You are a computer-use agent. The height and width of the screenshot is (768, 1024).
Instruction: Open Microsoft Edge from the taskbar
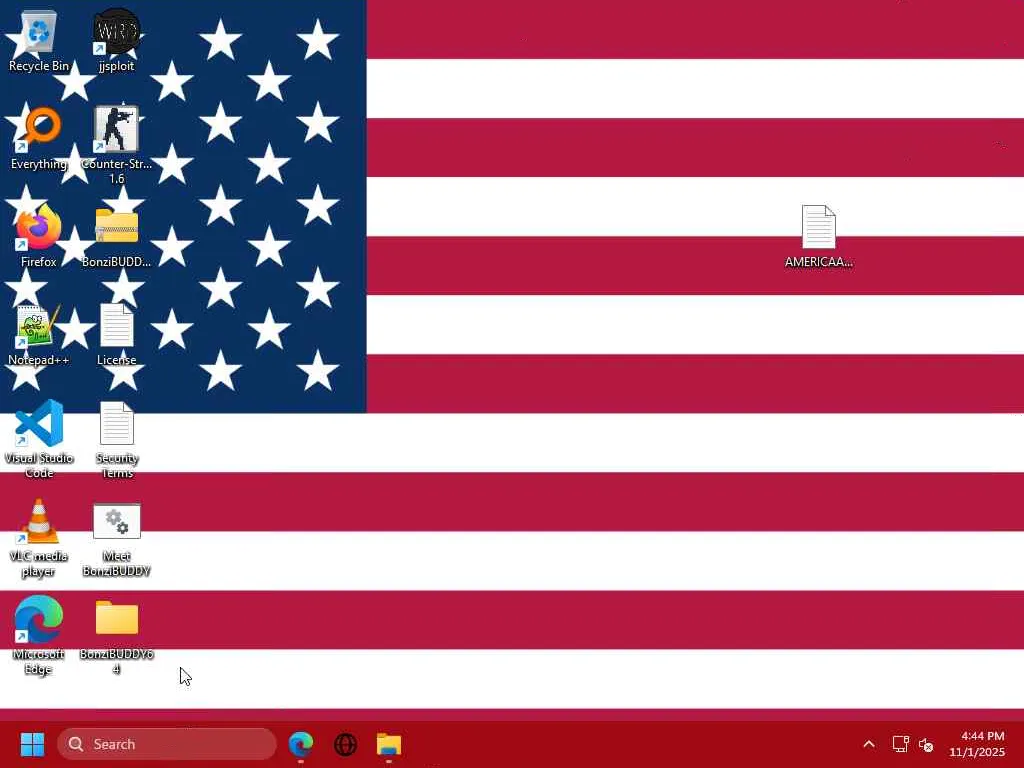tap(301, 744)
